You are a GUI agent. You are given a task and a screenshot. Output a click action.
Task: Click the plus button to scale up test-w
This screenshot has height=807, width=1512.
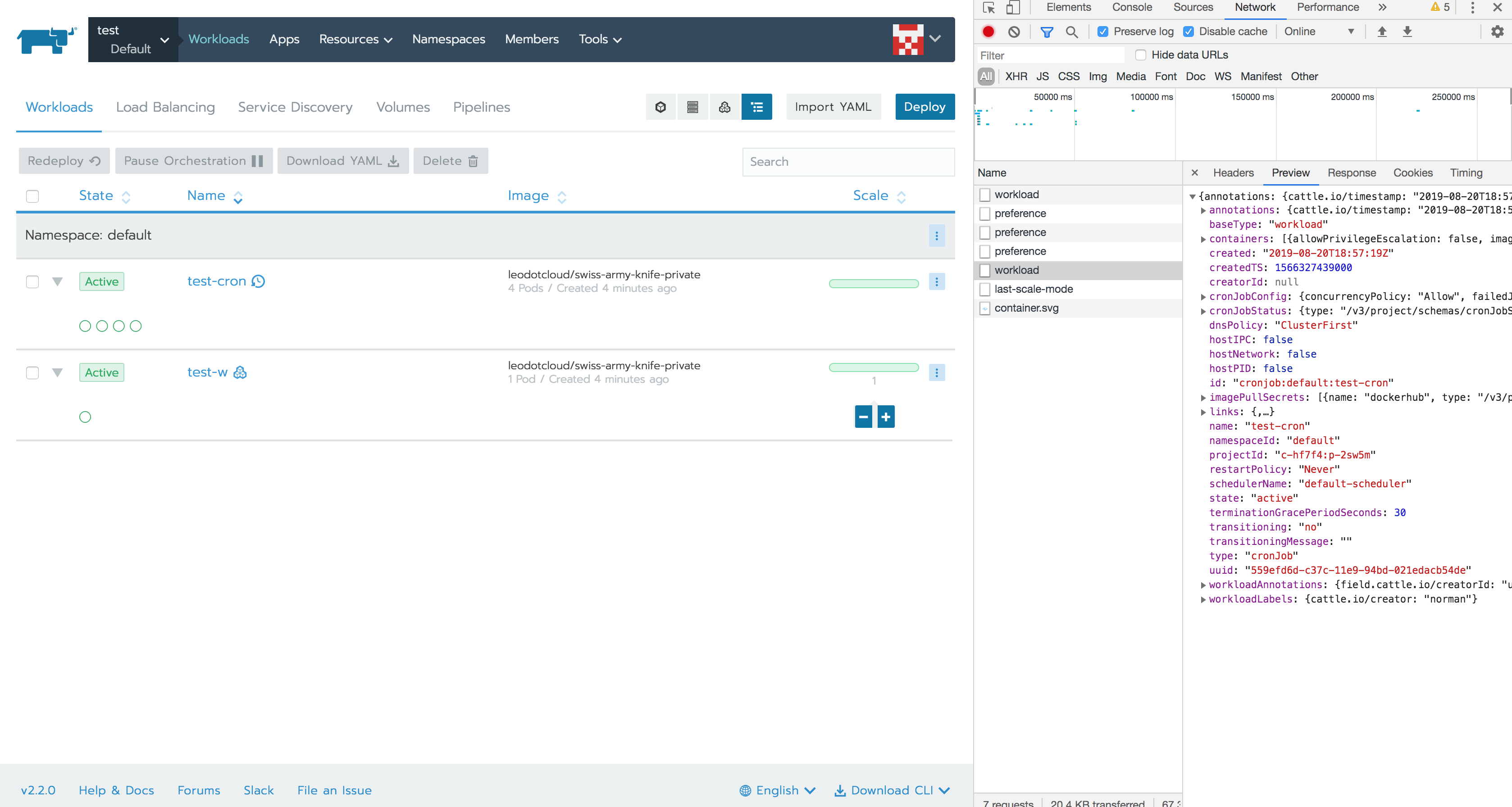click(x=886, y=417)
